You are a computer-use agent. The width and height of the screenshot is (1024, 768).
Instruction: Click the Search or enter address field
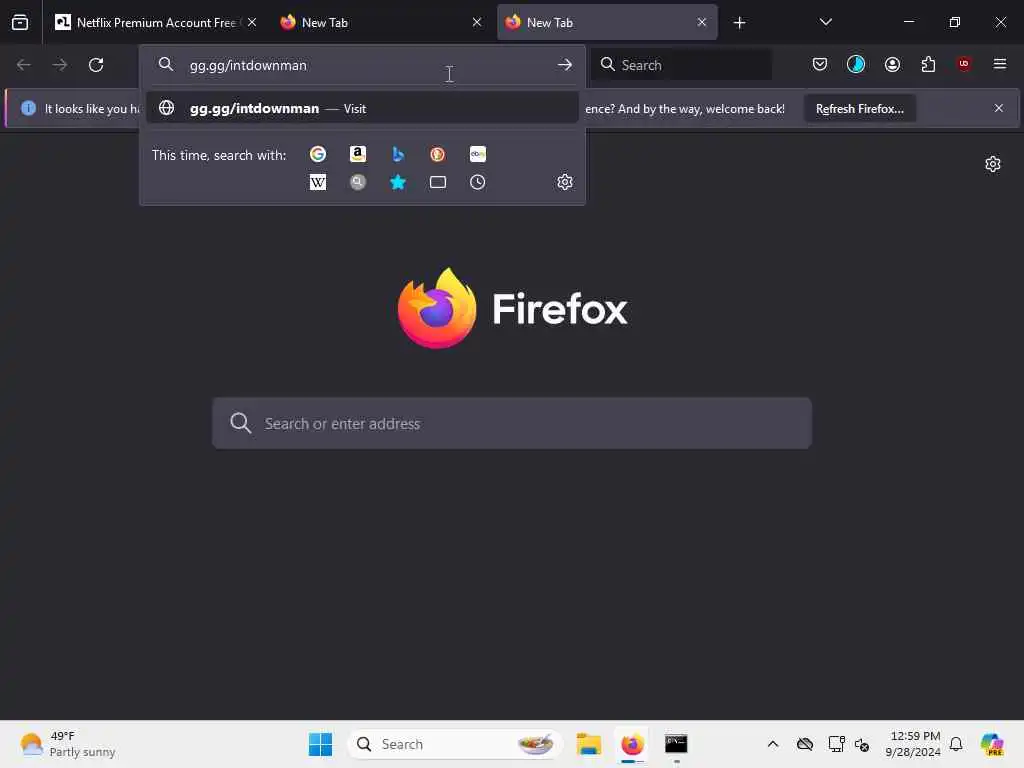tap(512, 423)
